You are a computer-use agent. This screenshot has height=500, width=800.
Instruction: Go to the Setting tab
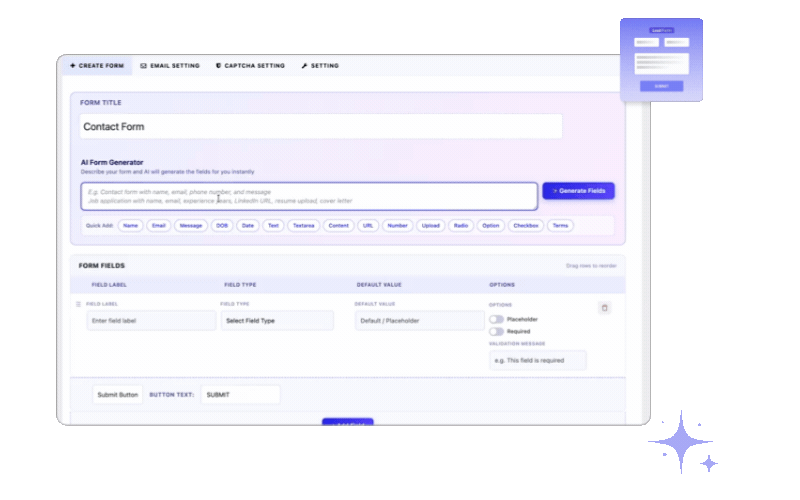click(x=320, y=66)
